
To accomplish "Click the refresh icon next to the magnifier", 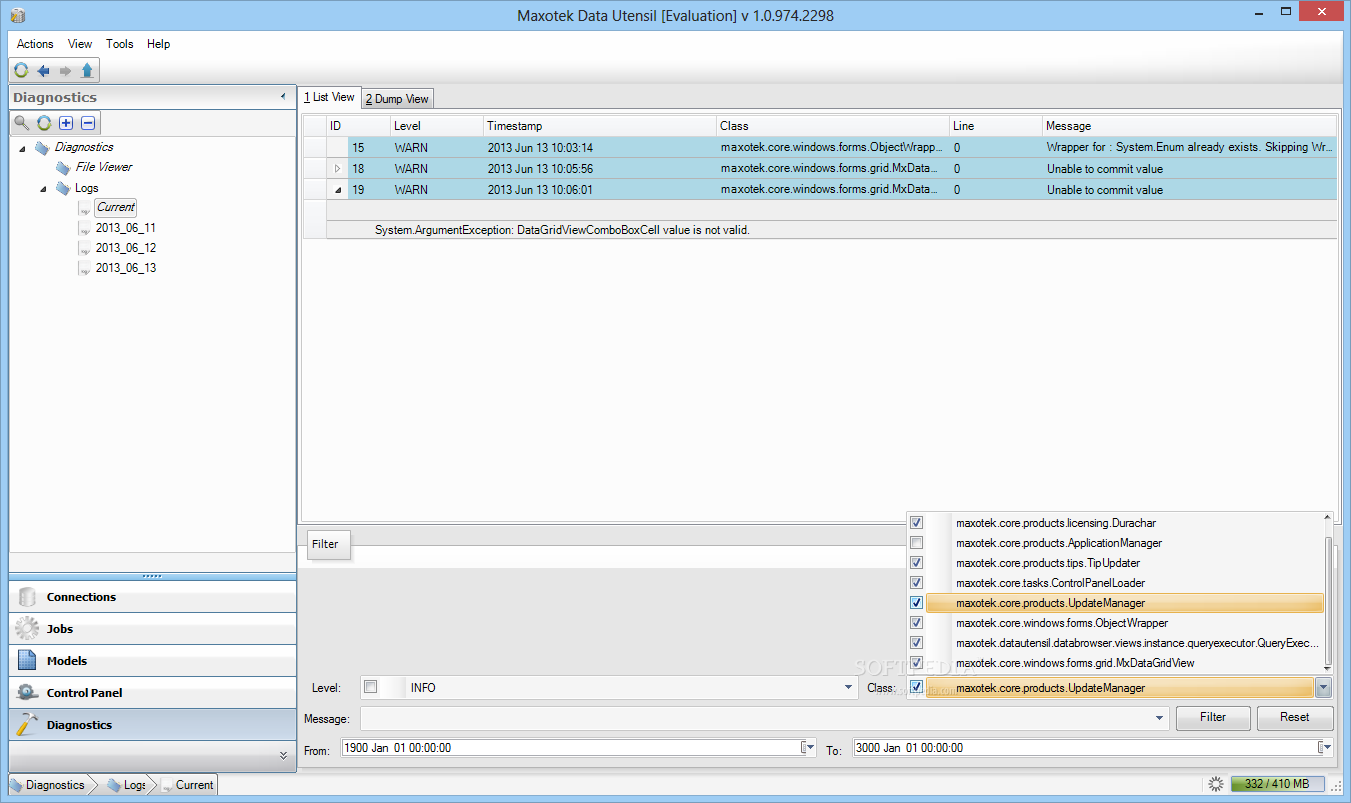I will point(44,123).
